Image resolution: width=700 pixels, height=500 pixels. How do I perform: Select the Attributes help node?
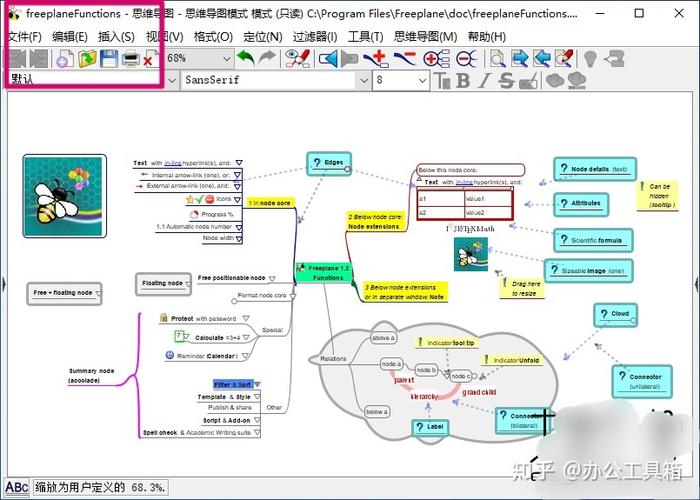coord(581,205)
